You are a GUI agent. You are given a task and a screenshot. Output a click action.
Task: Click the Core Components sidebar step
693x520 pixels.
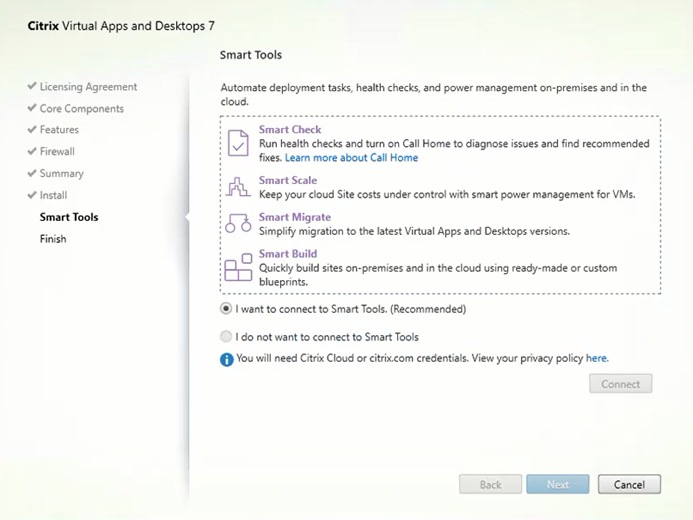[82, 108]
